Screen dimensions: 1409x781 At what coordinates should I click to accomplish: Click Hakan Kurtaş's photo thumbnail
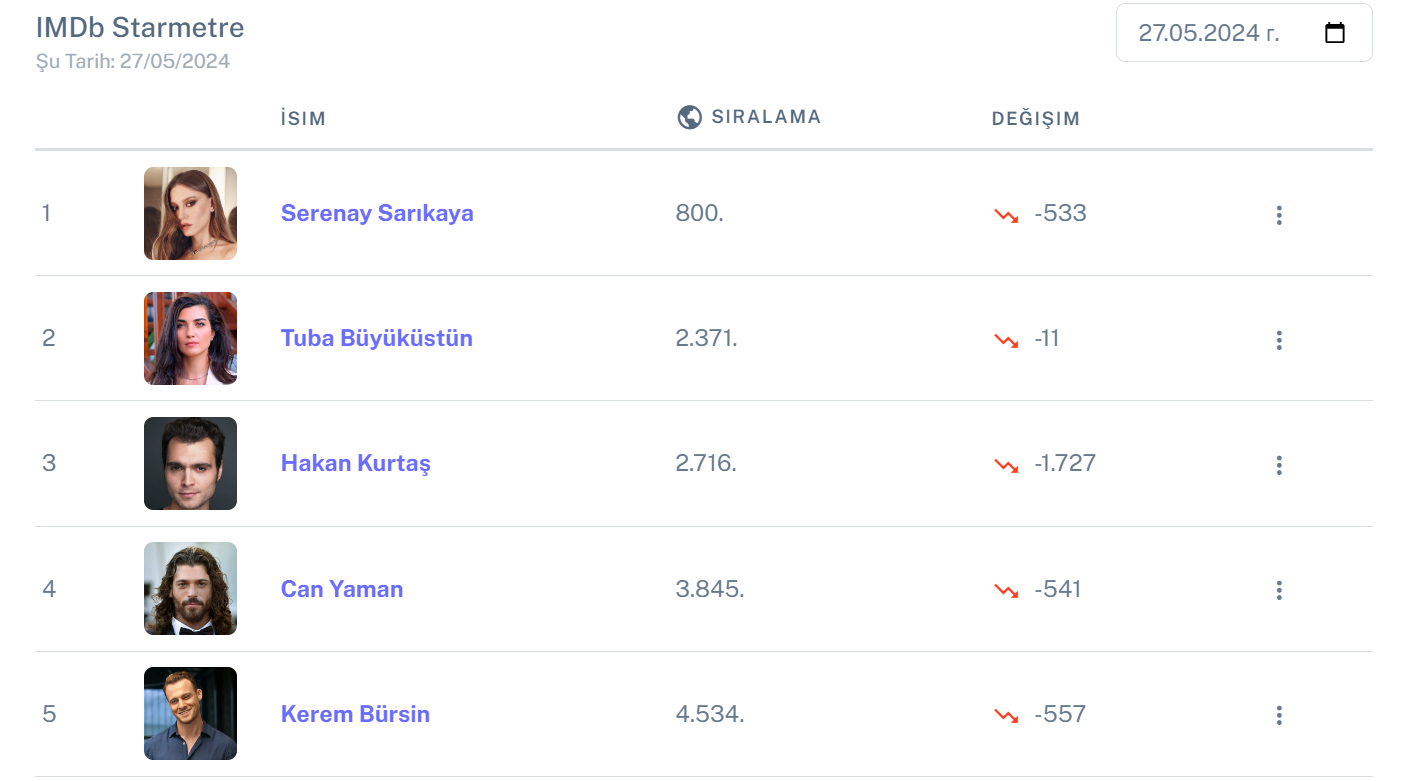190,463
